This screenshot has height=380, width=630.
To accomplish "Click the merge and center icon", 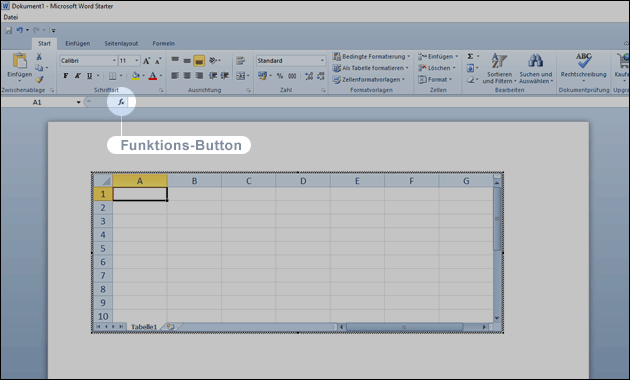I will 240,76.
